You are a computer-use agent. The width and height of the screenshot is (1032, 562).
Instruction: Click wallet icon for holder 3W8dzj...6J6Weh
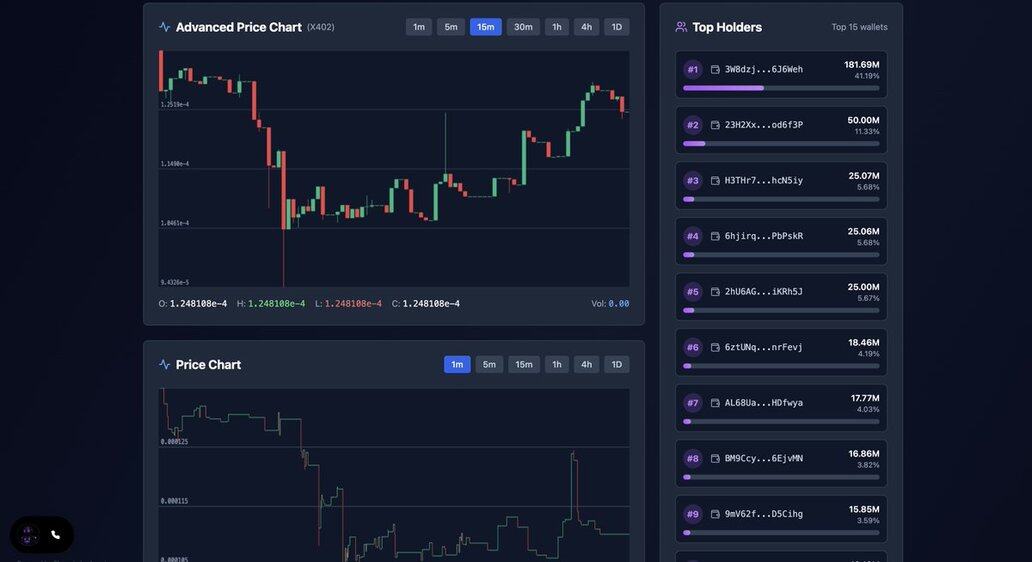[715, 70]
